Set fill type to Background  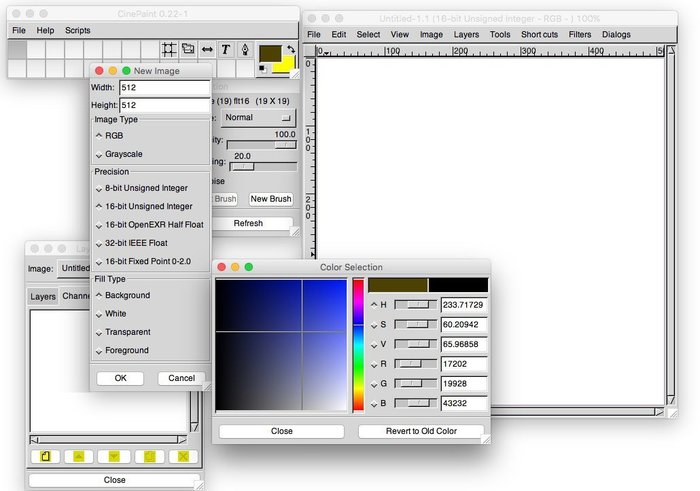pos(123,295)
